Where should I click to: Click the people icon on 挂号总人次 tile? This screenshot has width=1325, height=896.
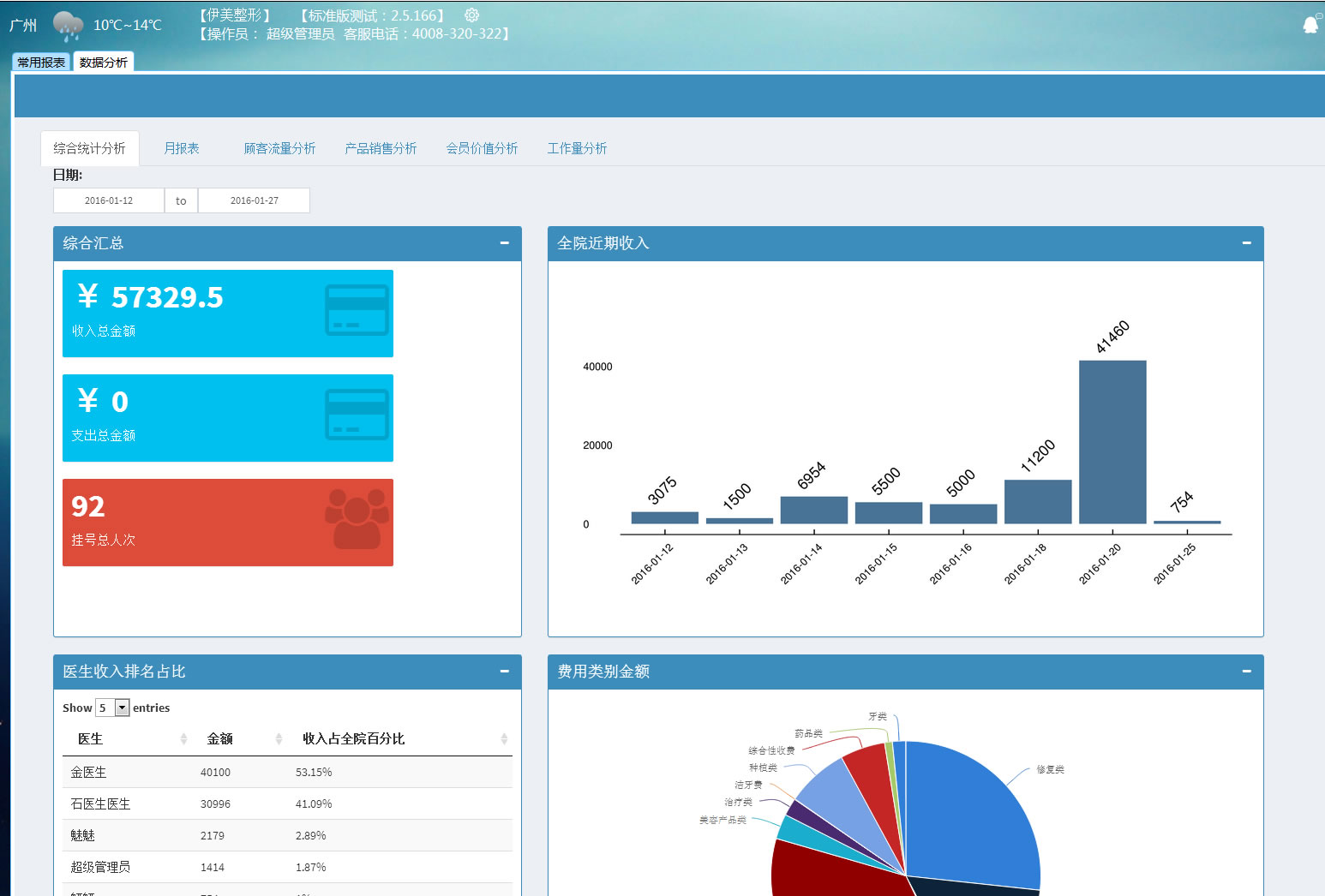pyautogui.click(x=357, y=519)
